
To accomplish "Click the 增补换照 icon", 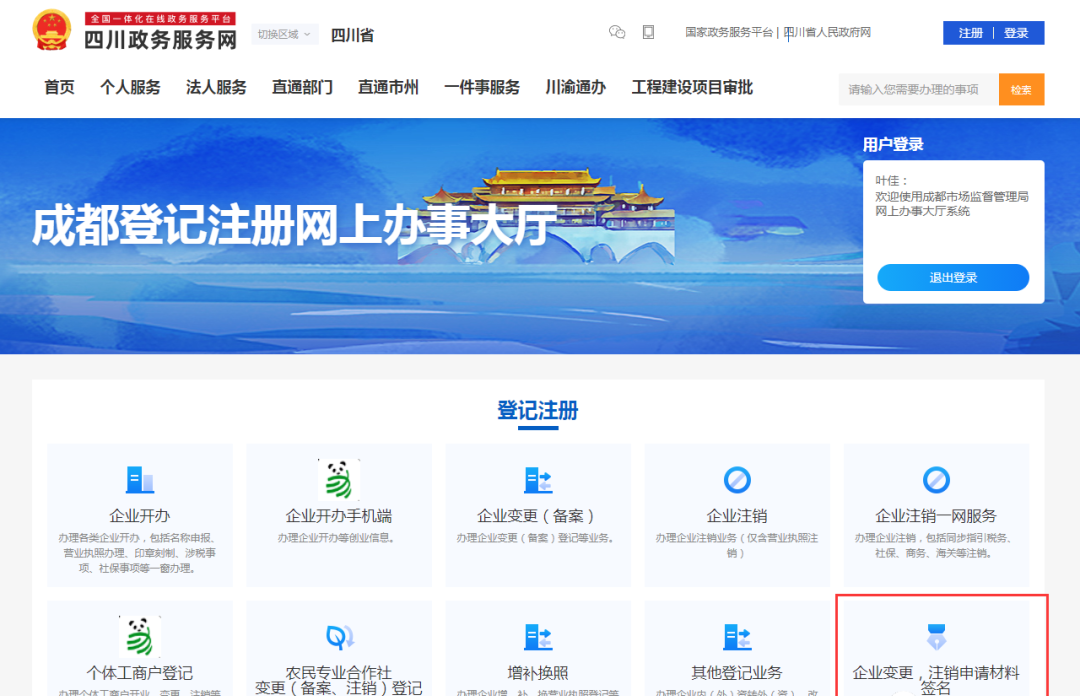I will [x=538, y=637].
